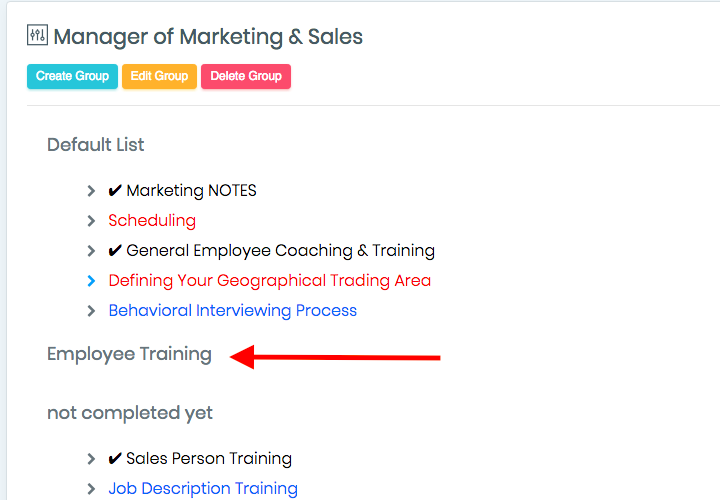Open the Job Description Training link
This screenshot has width=720, height=500.
pyautogui.click(x=203, y=489)
